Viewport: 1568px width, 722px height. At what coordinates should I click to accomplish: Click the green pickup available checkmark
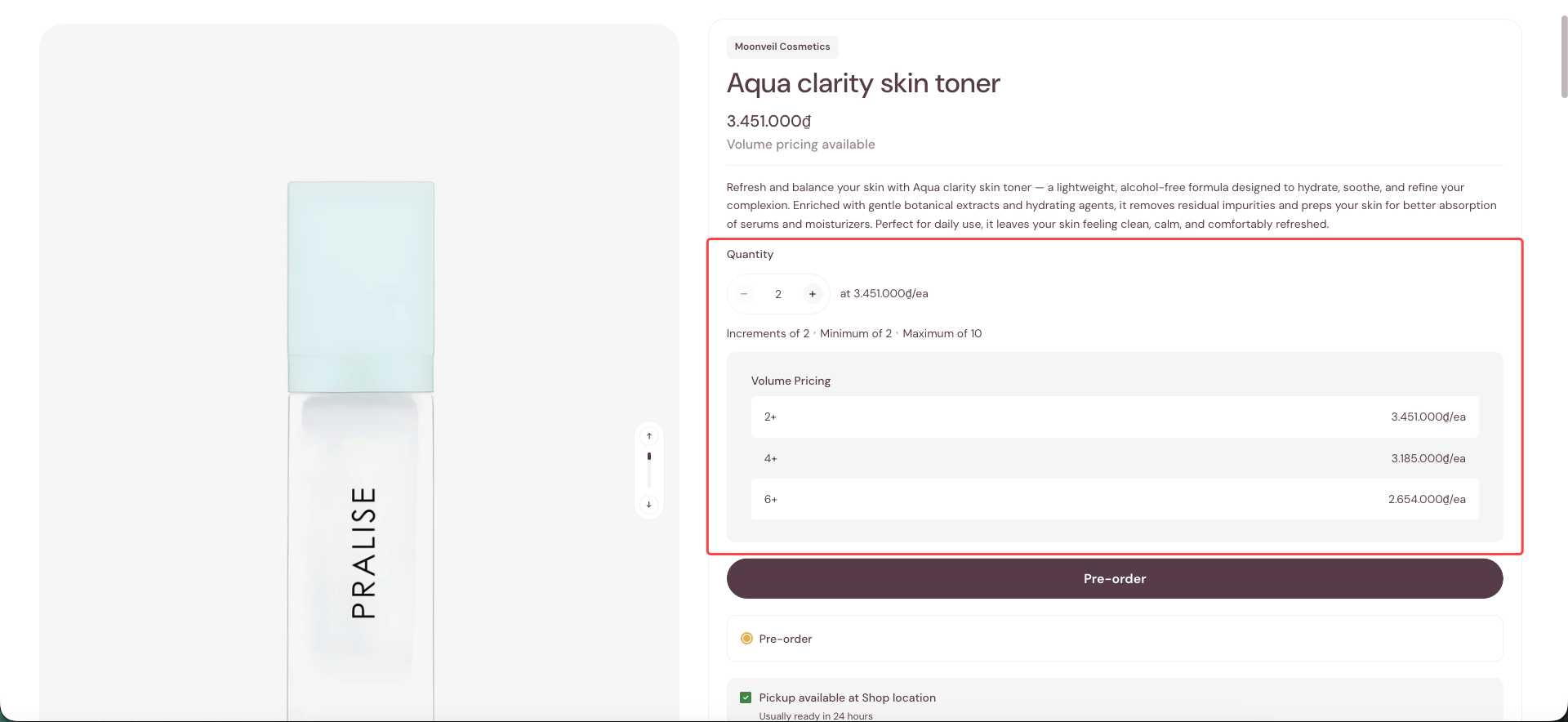click(746, 697)
